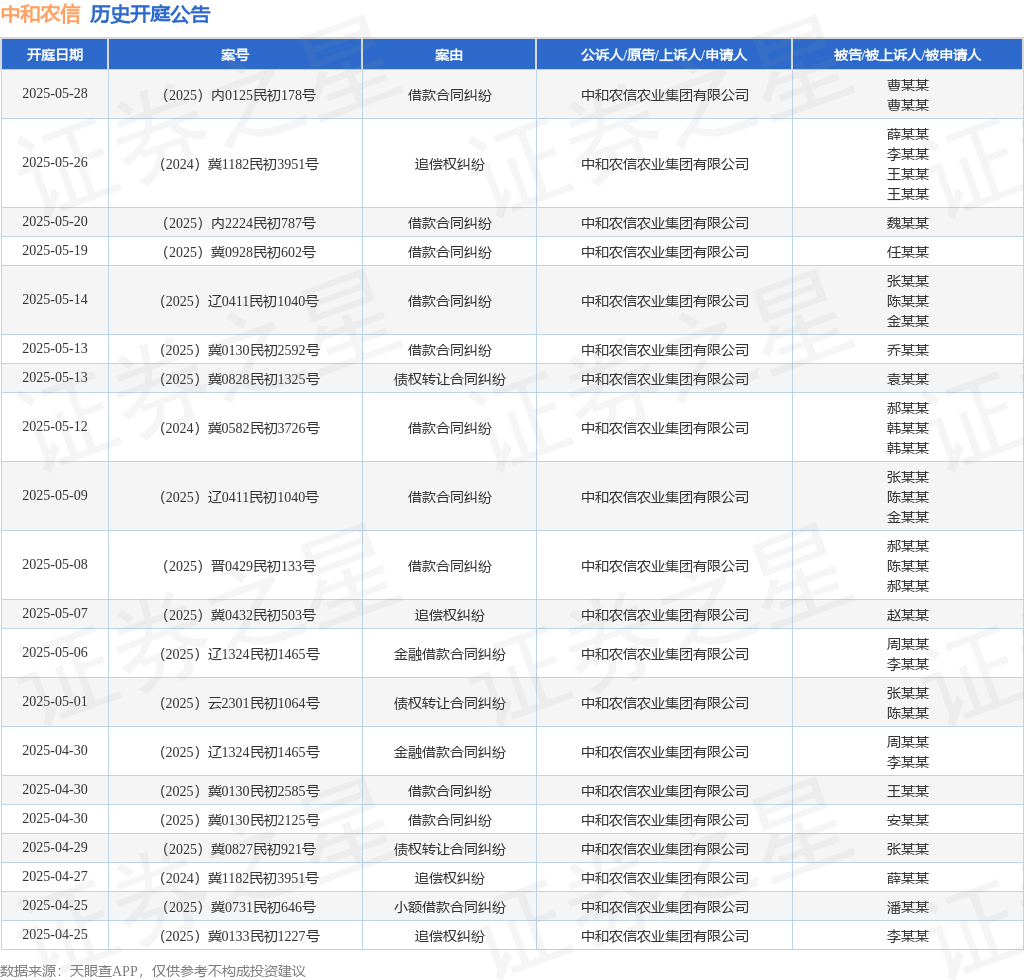Click case number (2025)内0125民初178号
Viewport: 1024px width, 980px height.
239,95
